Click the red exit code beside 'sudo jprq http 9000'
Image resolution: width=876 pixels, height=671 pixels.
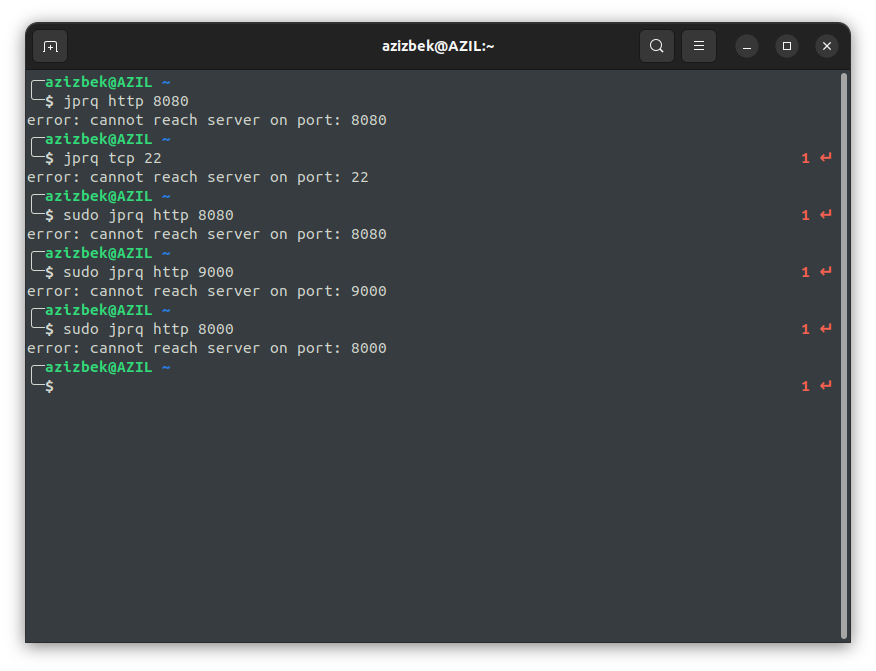pyautogui.click(x=806, y=271)
